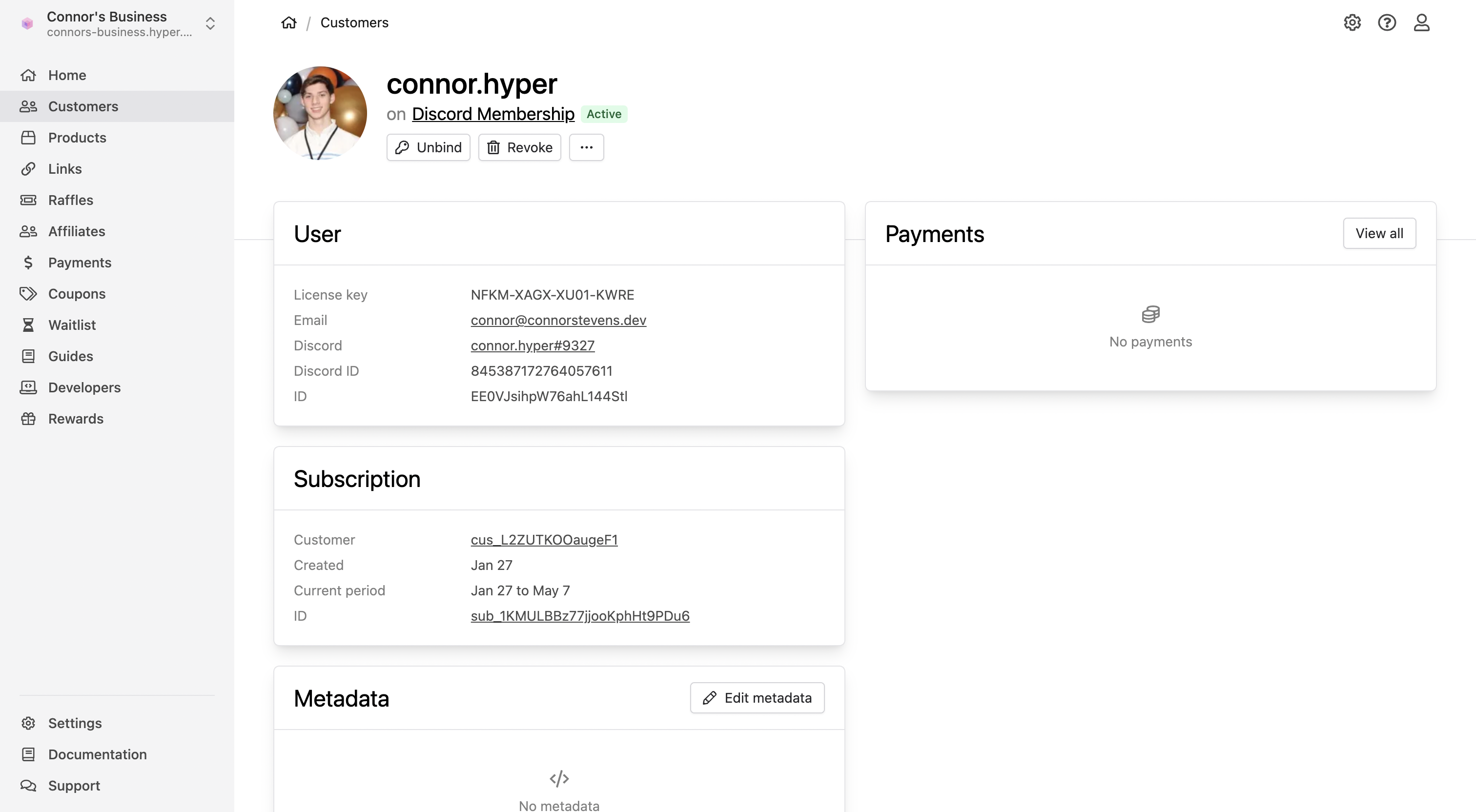Click the Coupons tag icon in sidebar

pyautogui.click(x=28, y=293)
